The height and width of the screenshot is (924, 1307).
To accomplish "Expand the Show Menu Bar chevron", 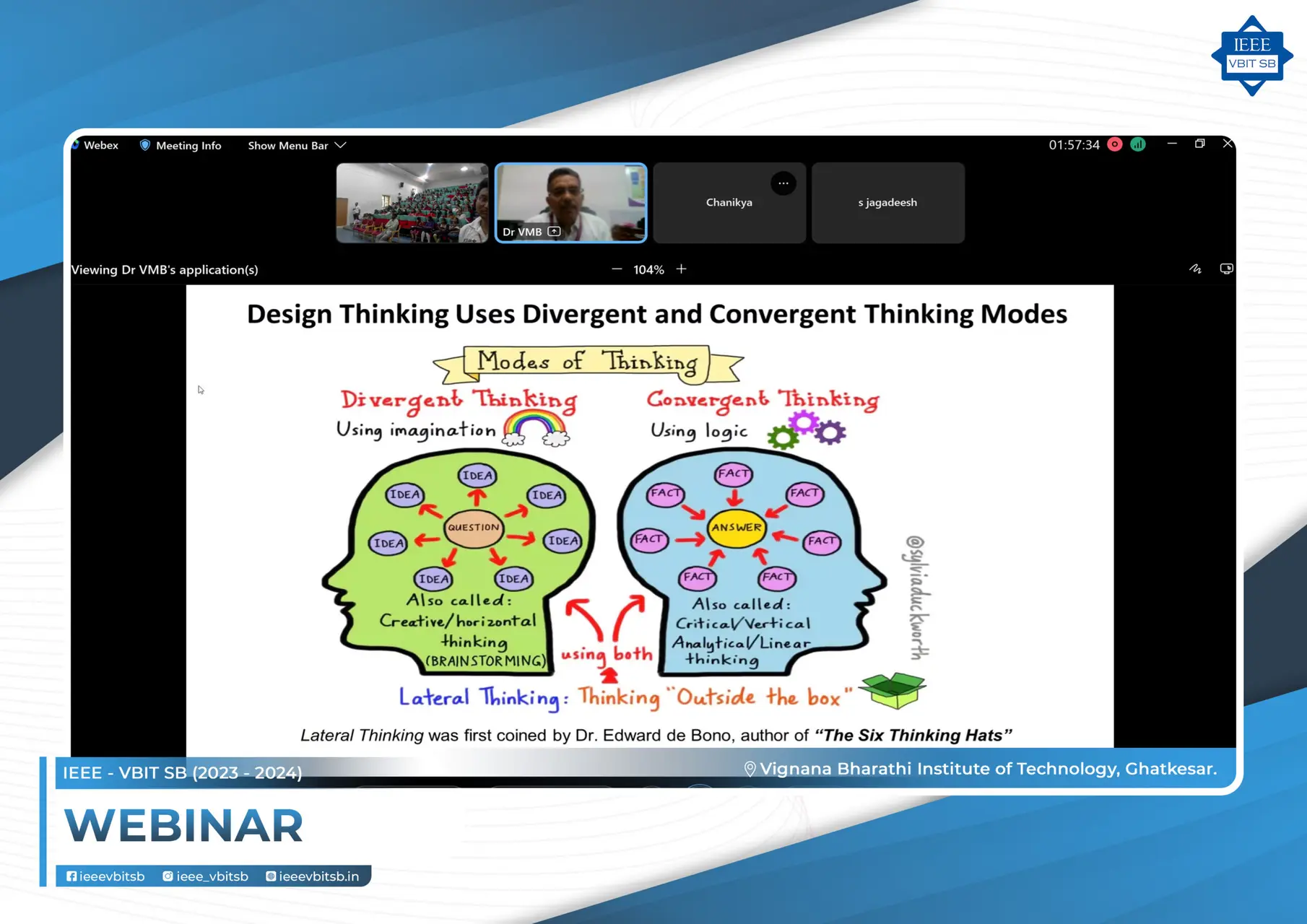I will pos(341,145).
